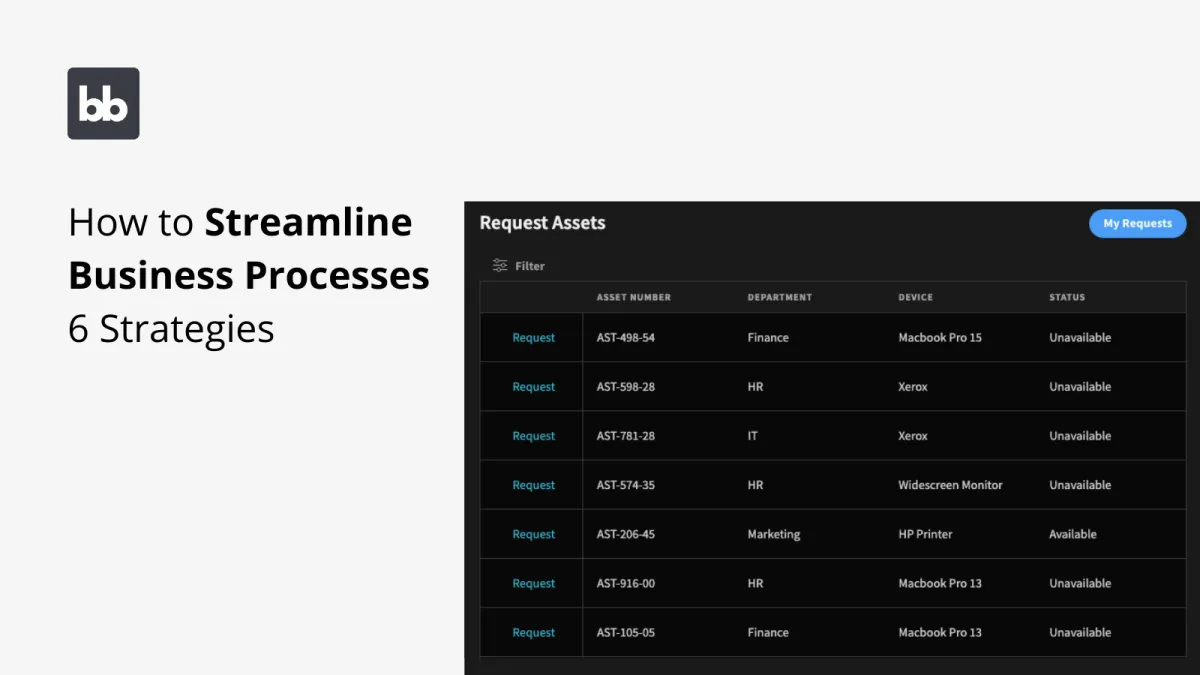Open the Filter sliders icon
The height and width of the screenshot is (675, 1200).
[x=500, y=266]
